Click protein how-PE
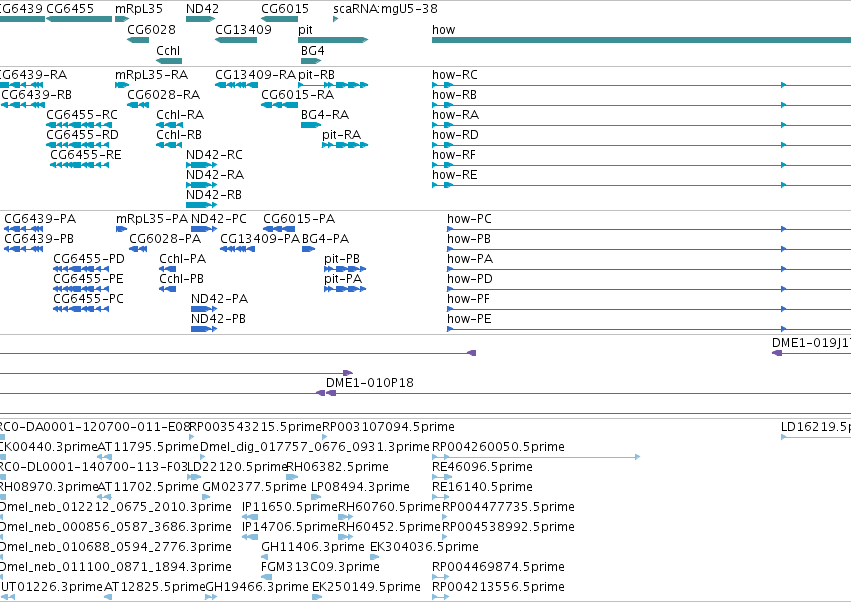Viewport: 851px width, 602px height. click(x=469, y=319)
